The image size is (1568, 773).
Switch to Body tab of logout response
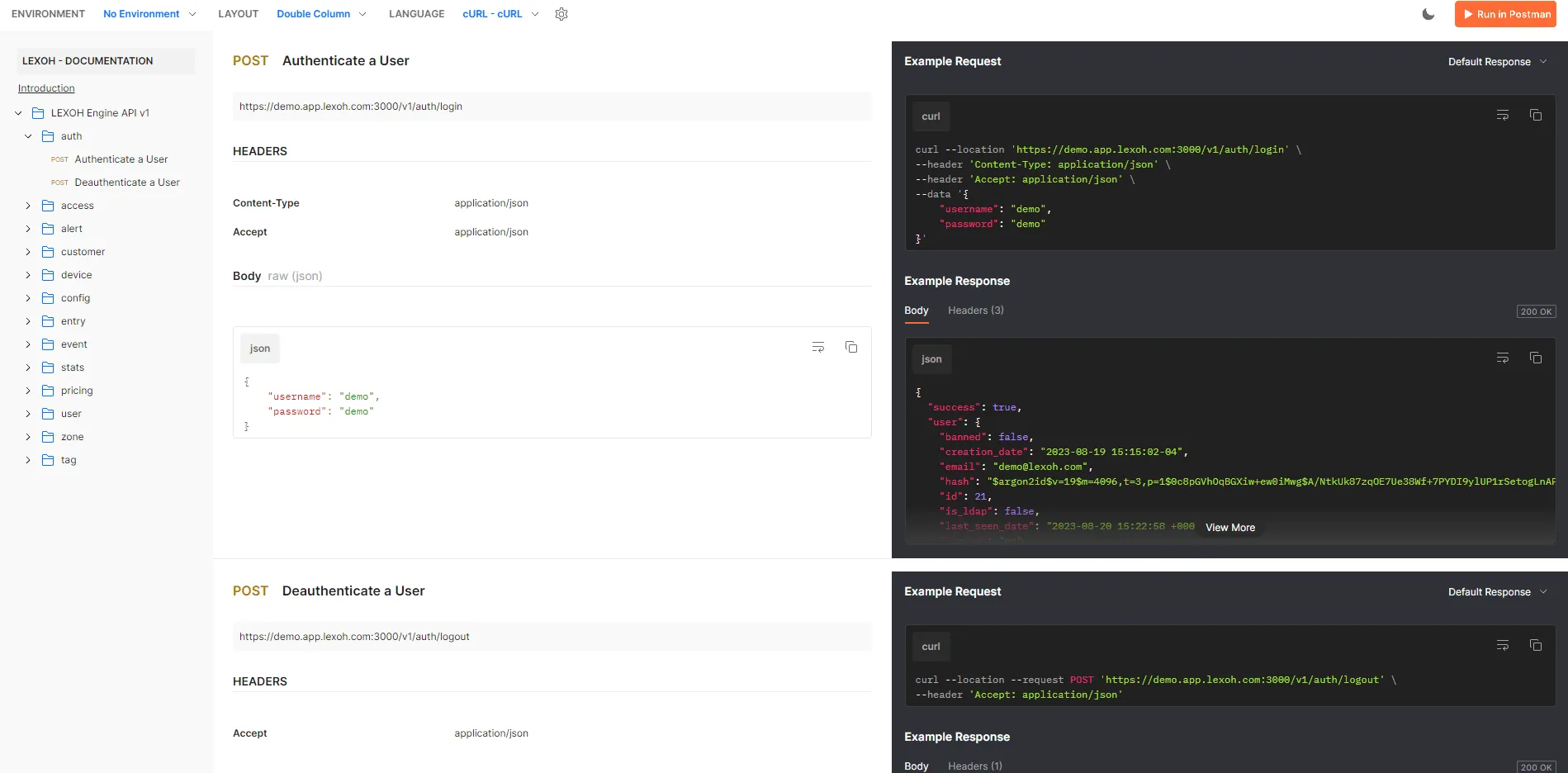917,766
